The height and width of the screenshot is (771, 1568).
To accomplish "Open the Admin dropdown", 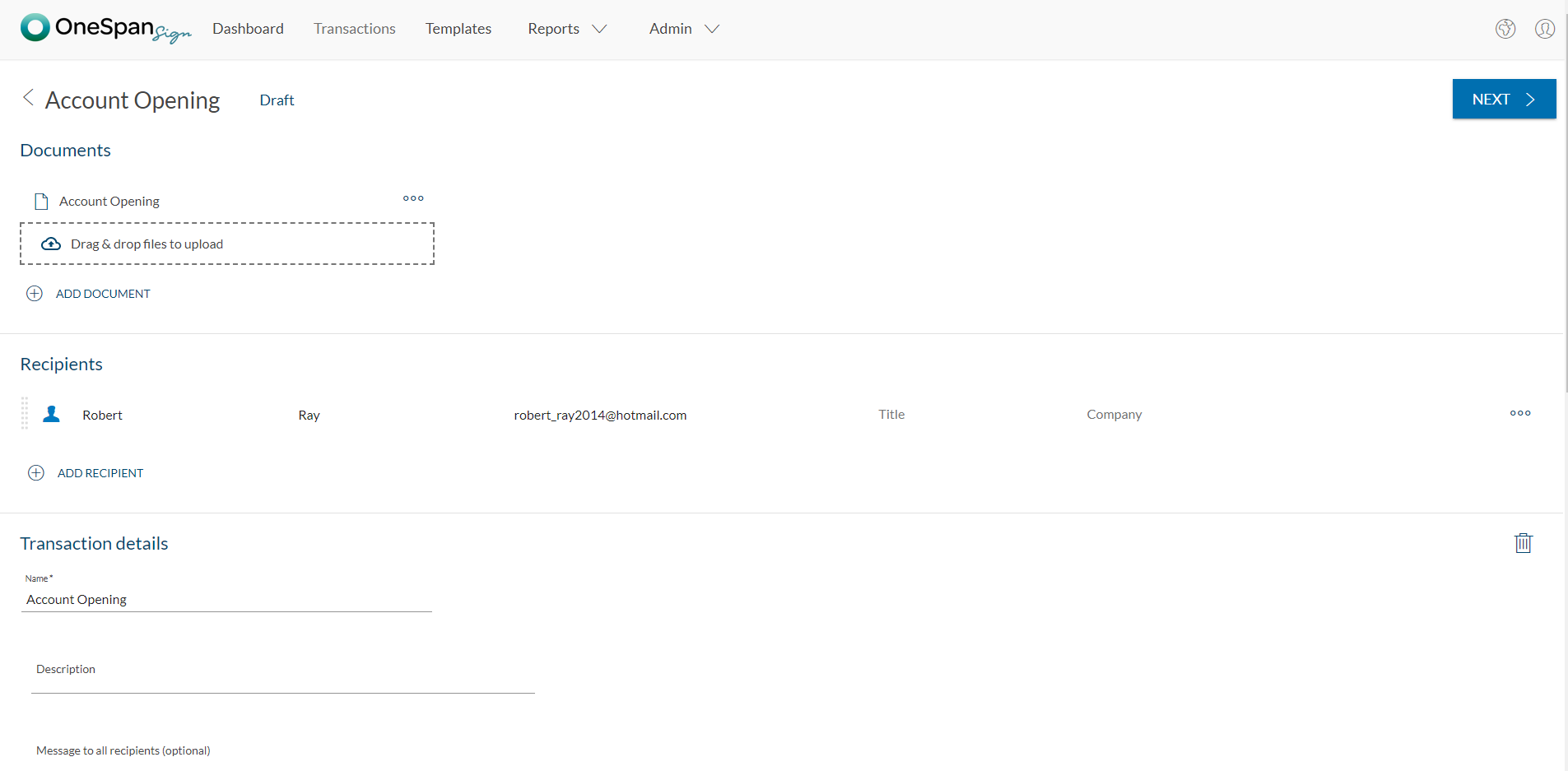I will tap(682, 29).
